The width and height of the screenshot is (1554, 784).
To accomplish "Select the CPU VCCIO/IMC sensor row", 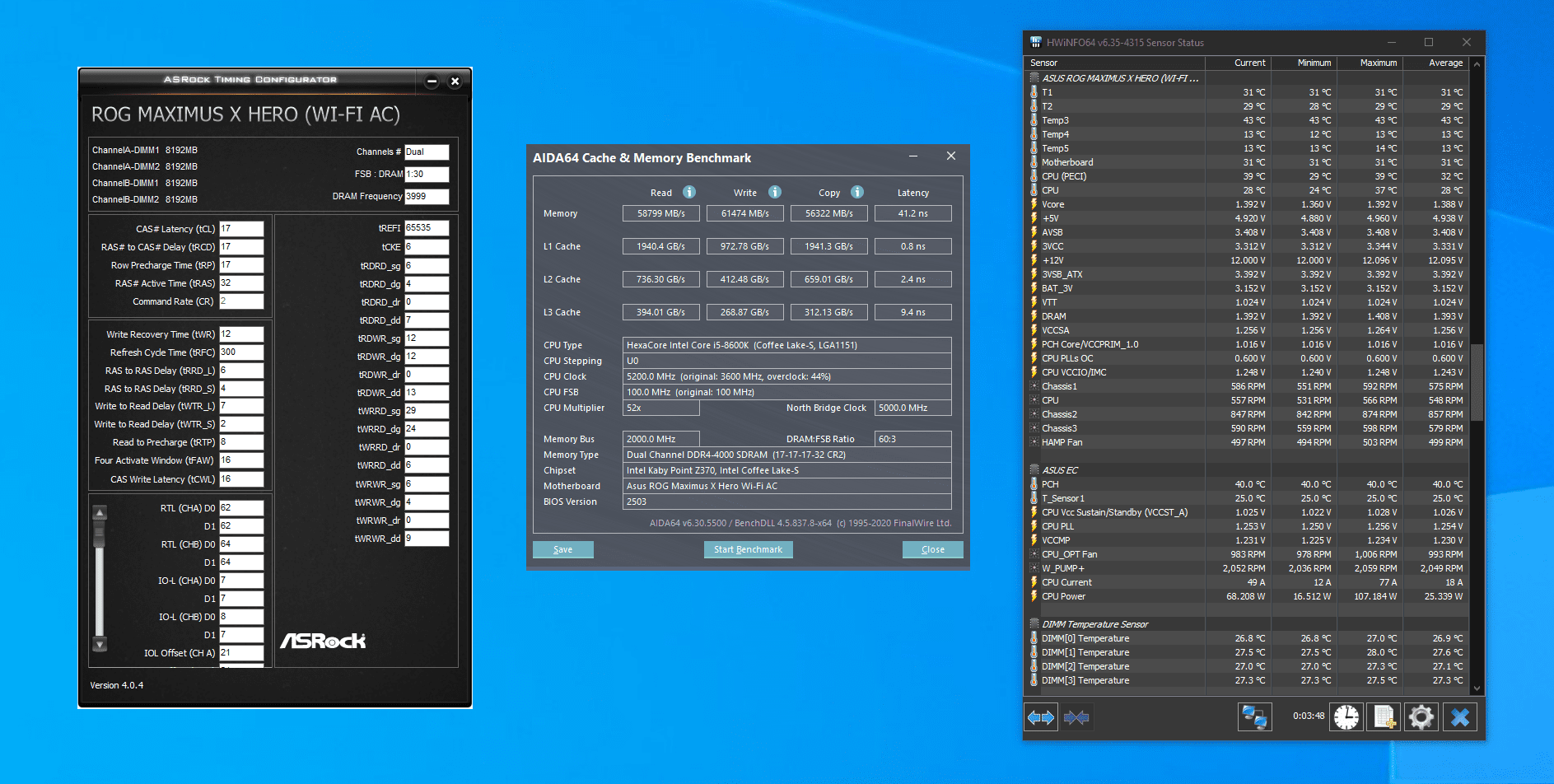I will [1247, 372].
